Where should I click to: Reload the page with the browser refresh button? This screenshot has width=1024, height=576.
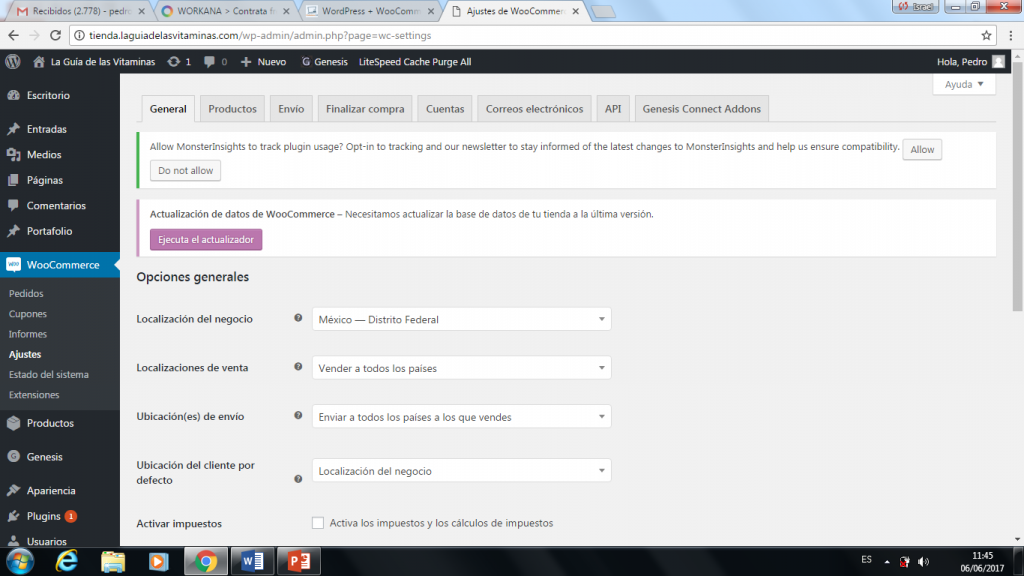(56, 35)
